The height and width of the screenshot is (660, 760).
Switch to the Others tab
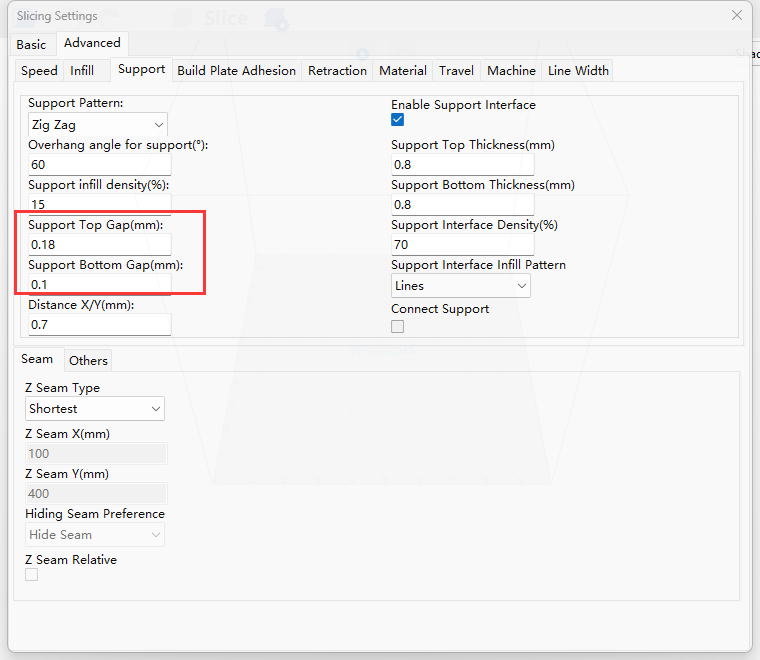click(88, 361)
